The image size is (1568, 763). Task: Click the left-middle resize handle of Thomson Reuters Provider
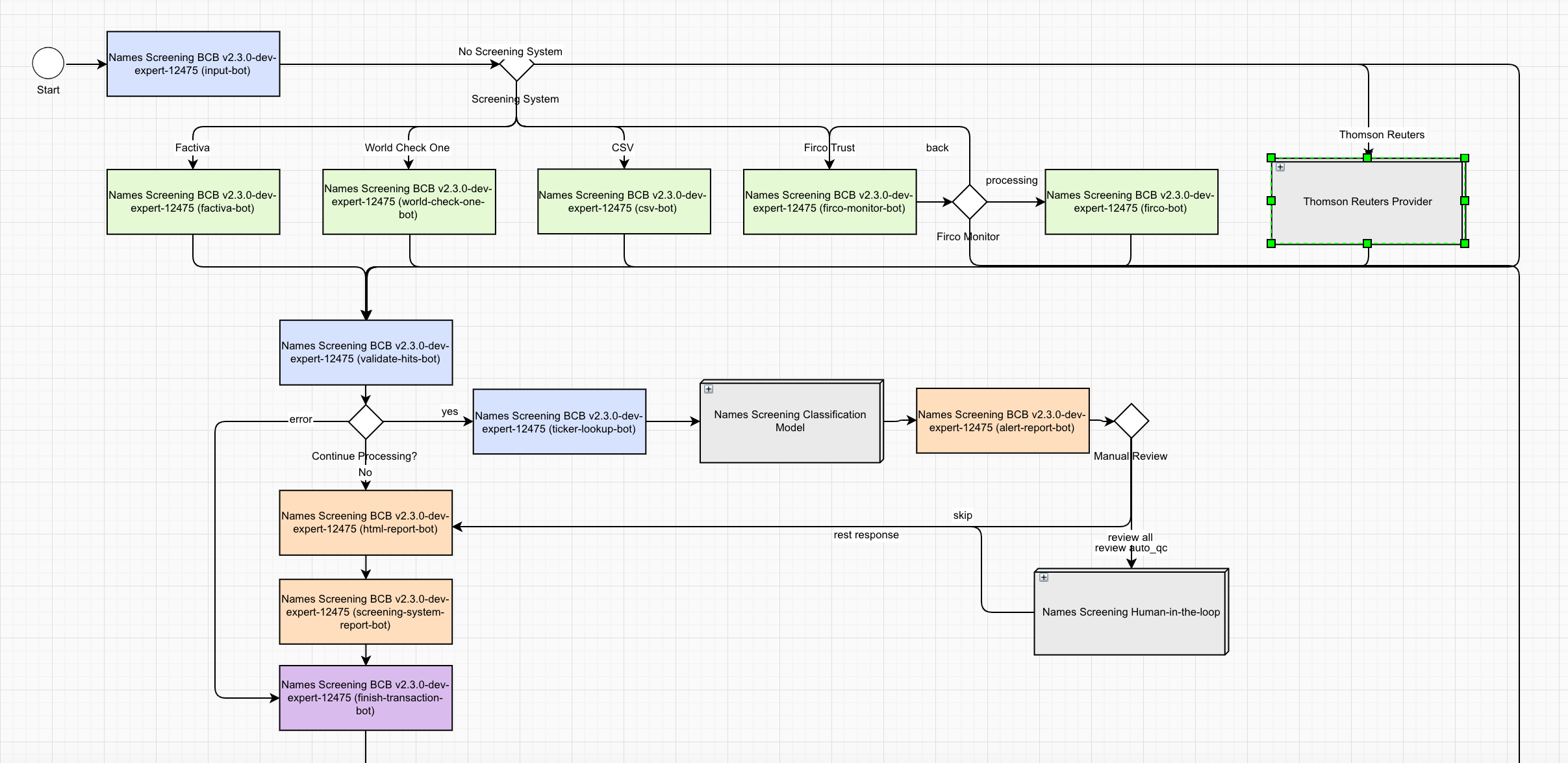click(x=1271, y=201)
